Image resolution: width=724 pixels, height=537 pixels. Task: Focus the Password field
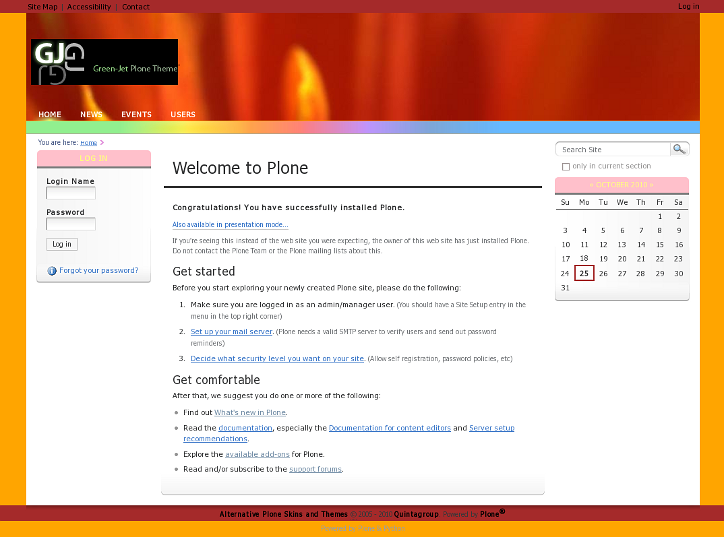tap(71, 224)
